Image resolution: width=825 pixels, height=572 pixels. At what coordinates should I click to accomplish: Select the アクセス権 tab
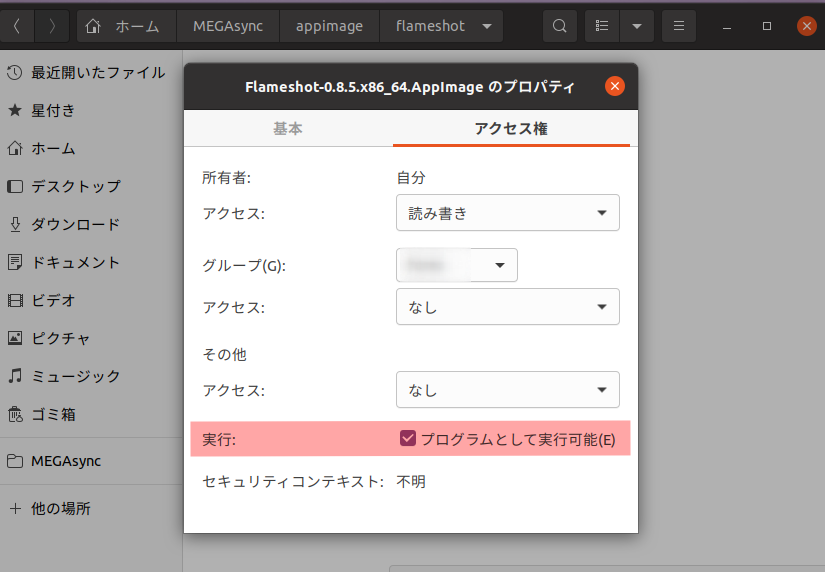point(511,128)
